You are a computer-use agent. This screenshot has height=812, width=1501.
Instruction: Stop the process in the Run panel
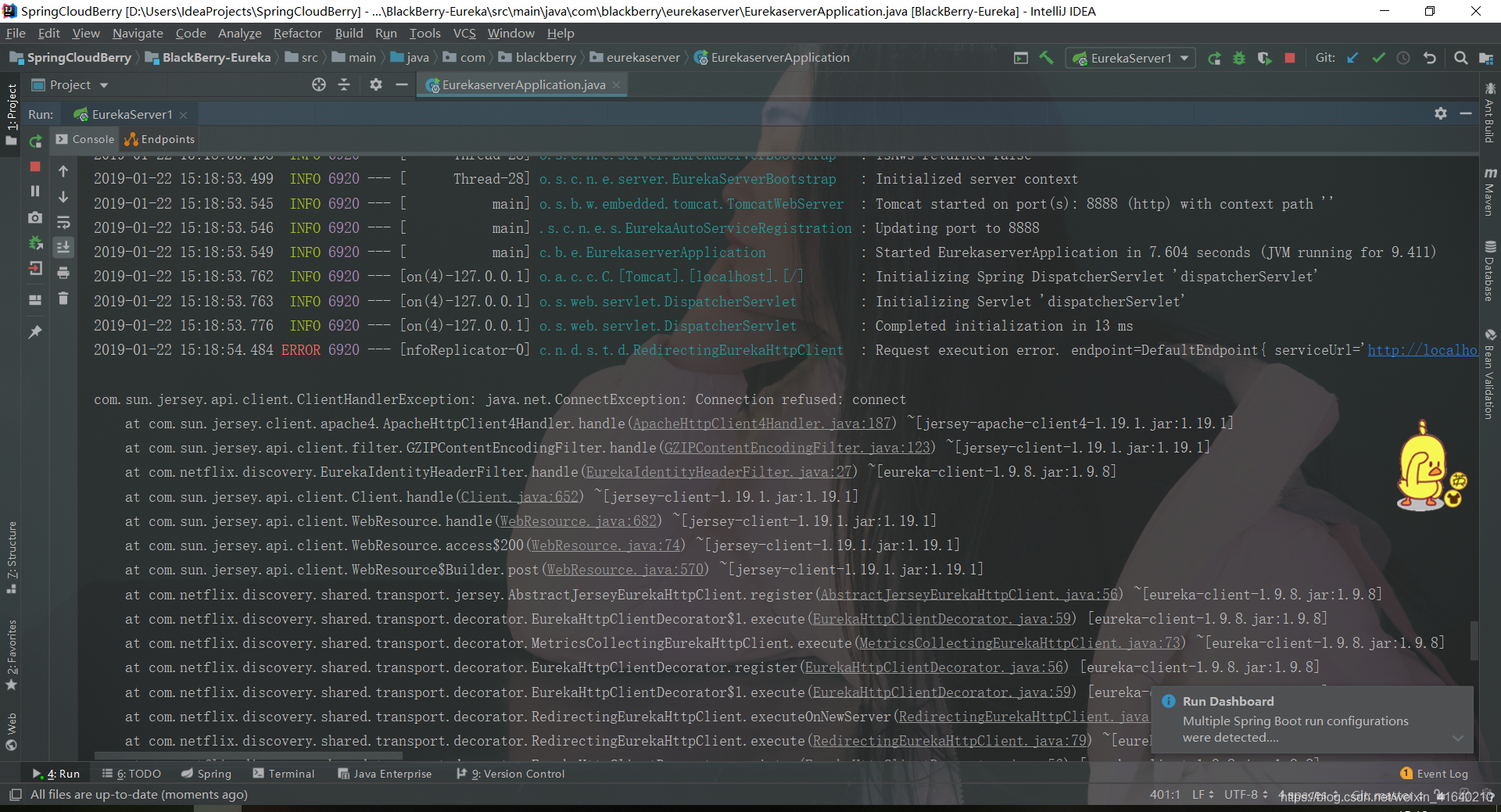point(35,166)
